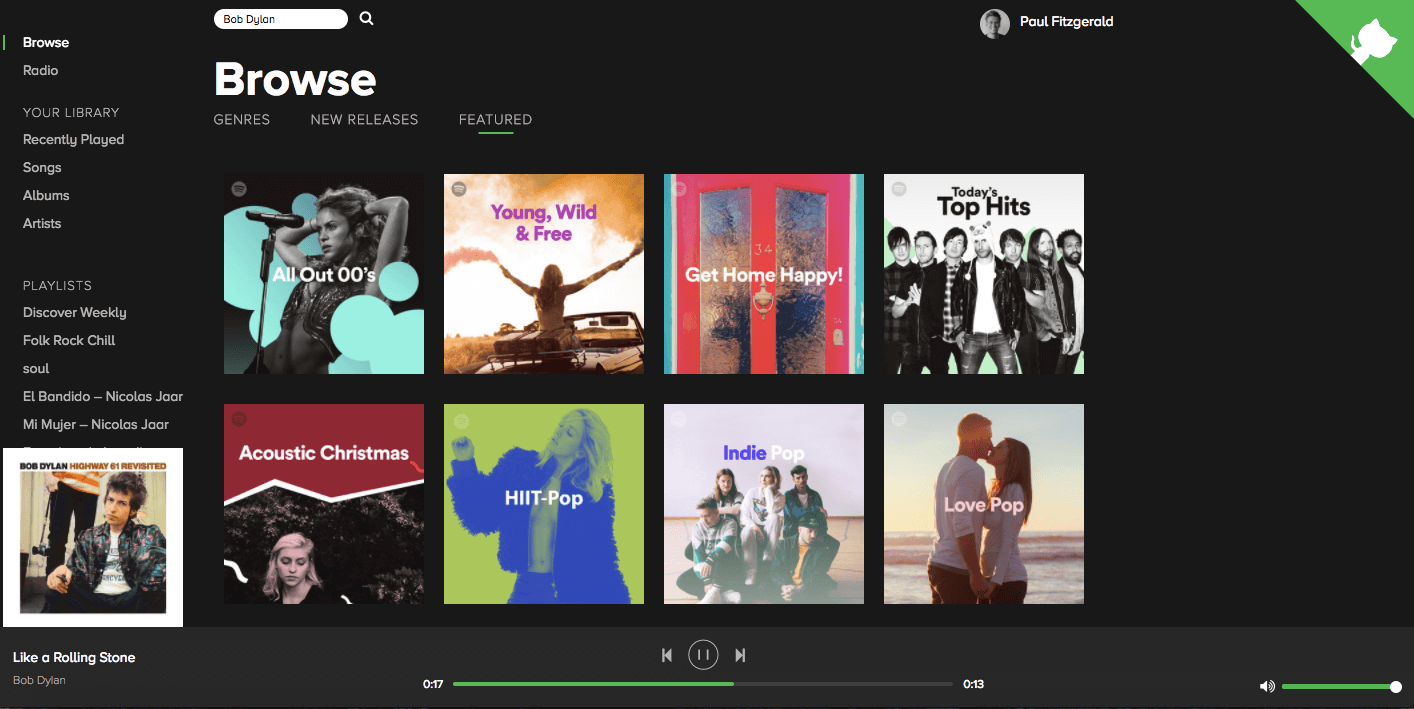Open the Indie Pop playlist cover

tap(764, 504)
